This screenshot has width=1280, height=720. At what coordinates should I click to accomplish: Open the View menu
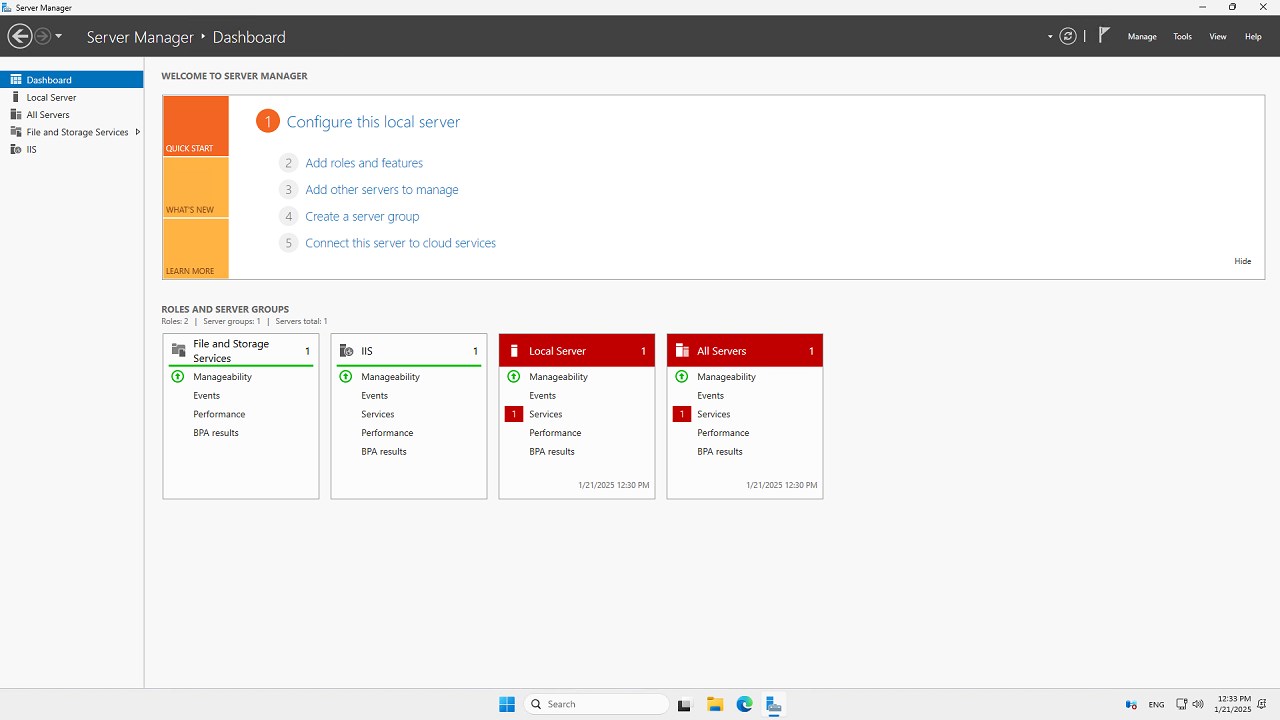tap(1218, 36)
